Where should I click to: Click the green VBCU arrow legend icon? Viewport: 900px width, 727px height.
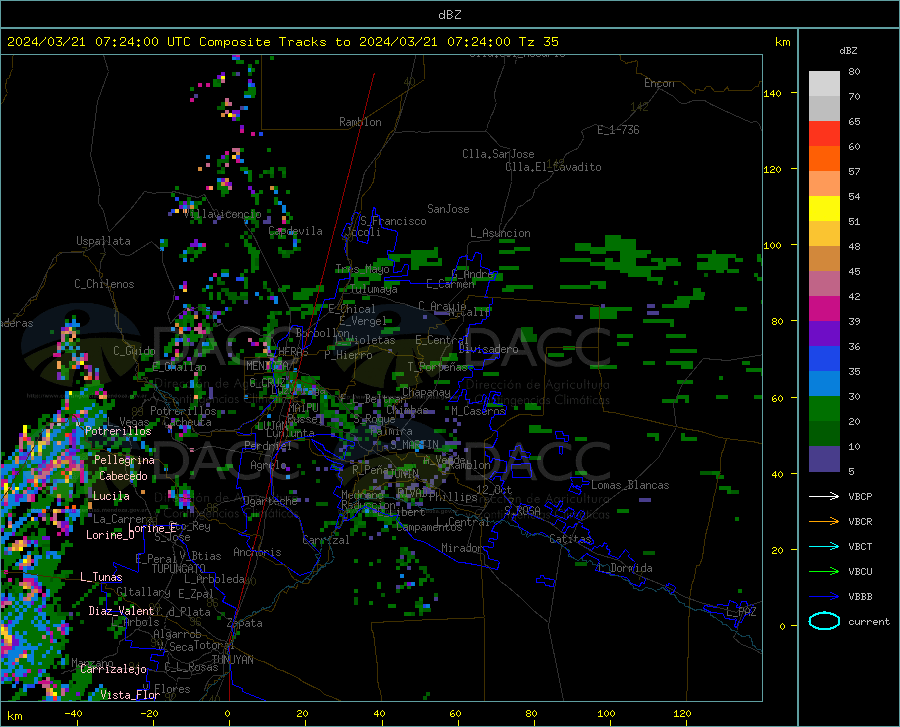pyautogui.click(x=824, y=572)
